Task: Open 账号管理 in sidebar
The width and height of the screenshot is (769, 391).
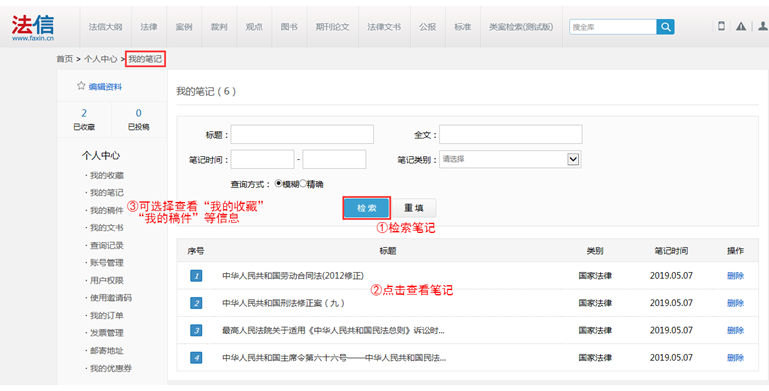Action: (x=106, y=262)
